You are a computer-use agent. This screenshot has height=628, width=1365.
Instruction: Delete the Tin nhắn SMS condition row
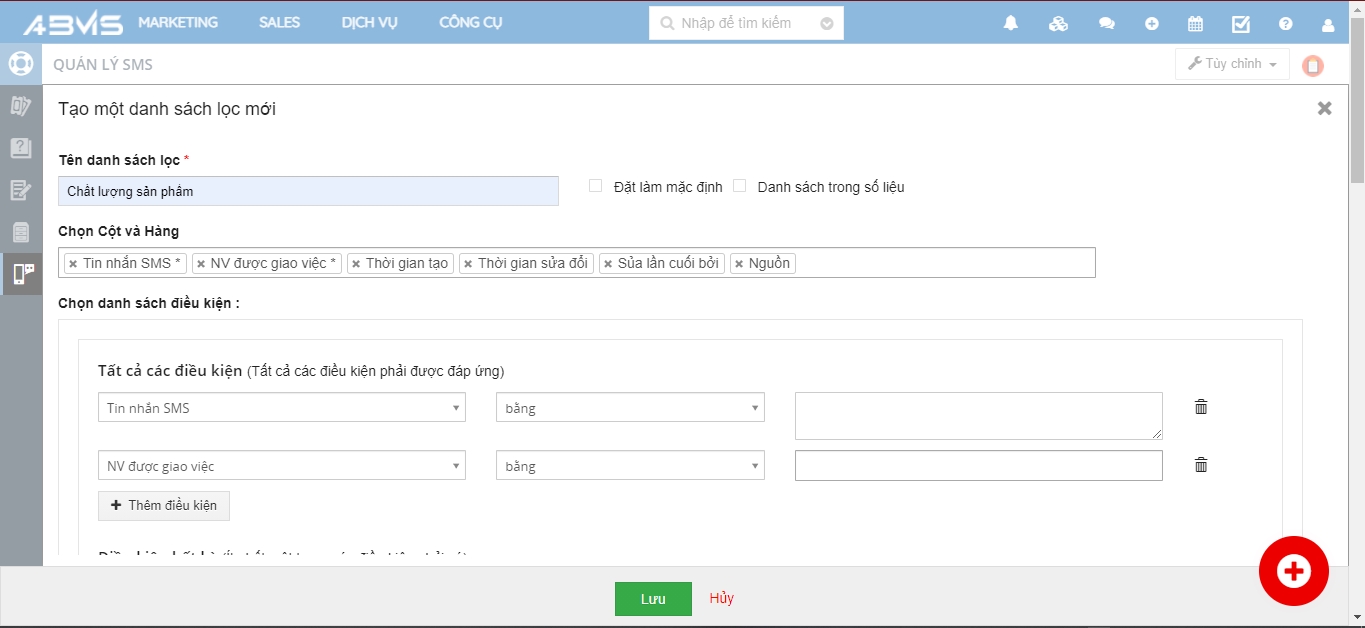click(1201, 407)
